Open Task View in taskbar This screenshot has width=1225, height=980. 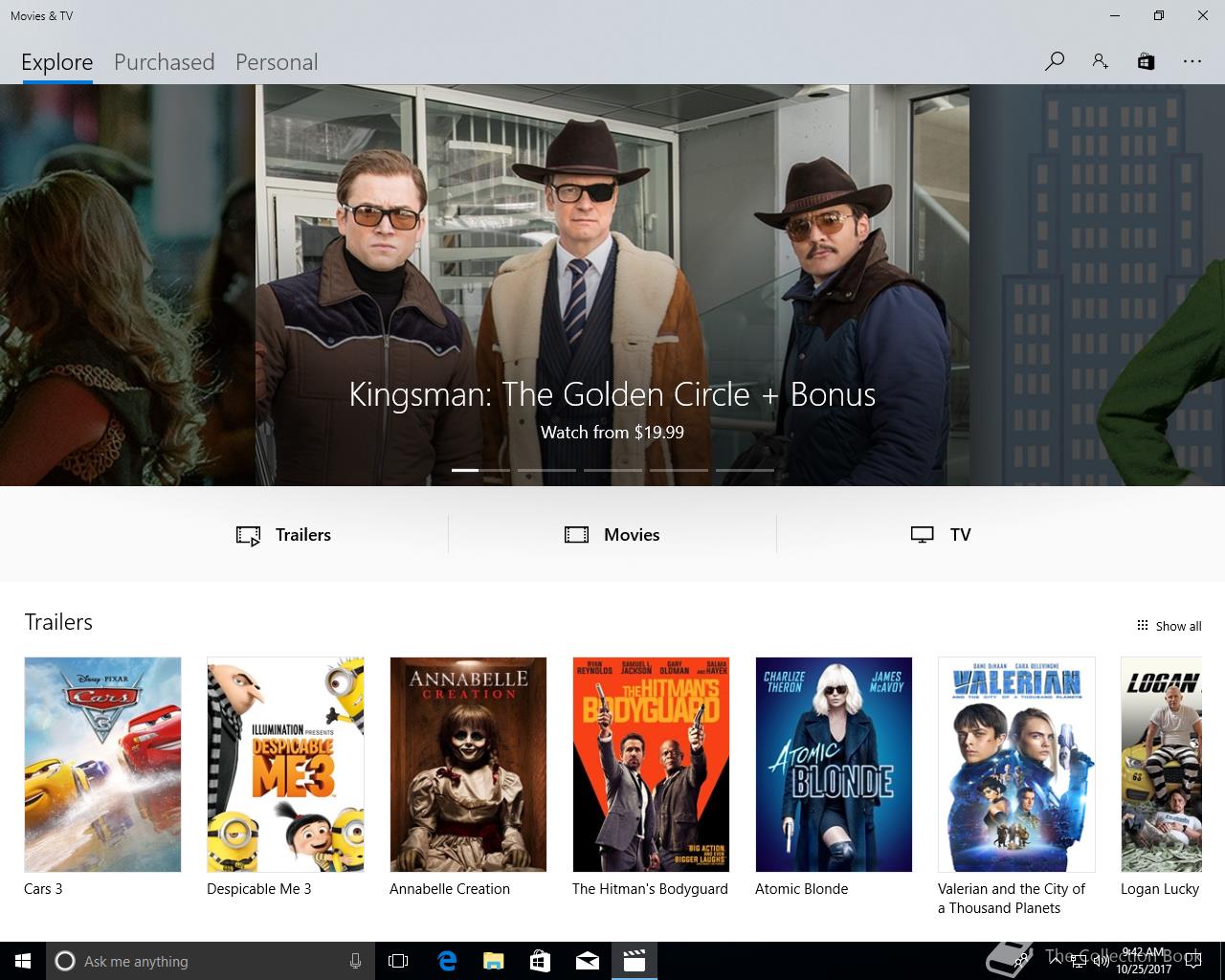(x=398, y=961)
